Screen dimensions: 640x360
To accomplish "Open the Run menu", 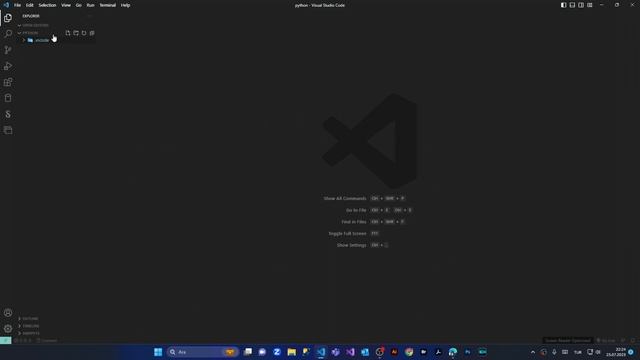I will pos(90,5).
